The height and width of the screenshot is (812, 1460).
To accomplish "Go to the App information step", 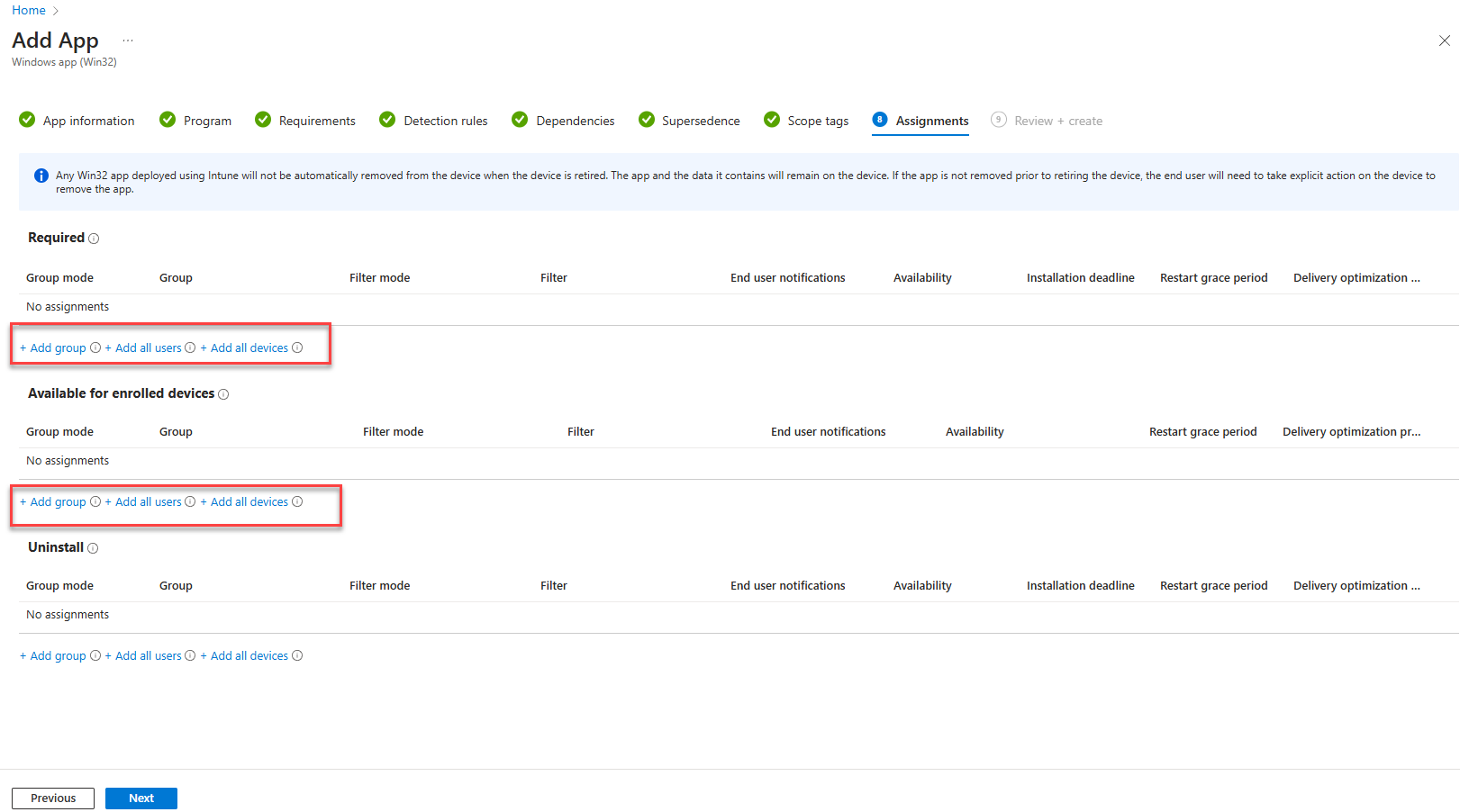I will point(88,121).
